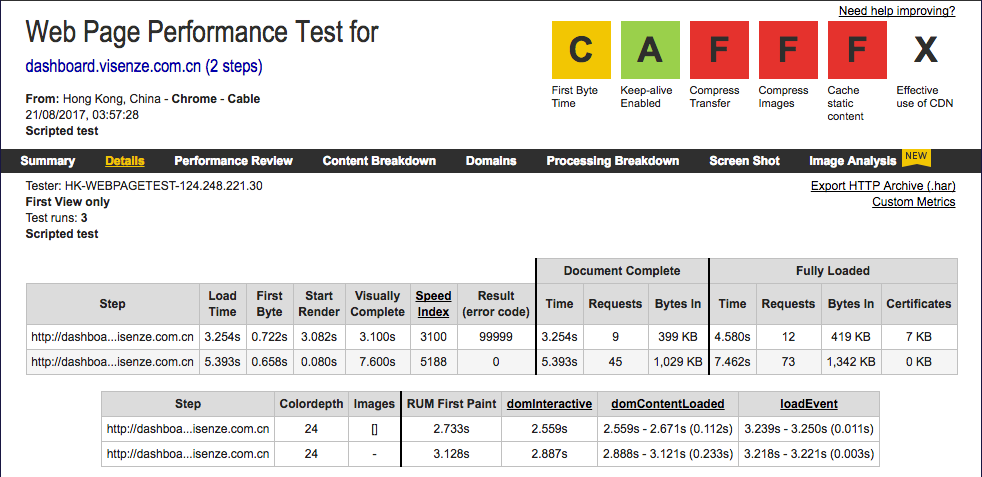Click the loadEvent header link
The height and width of the screenshot is (477, 982).
809,404
